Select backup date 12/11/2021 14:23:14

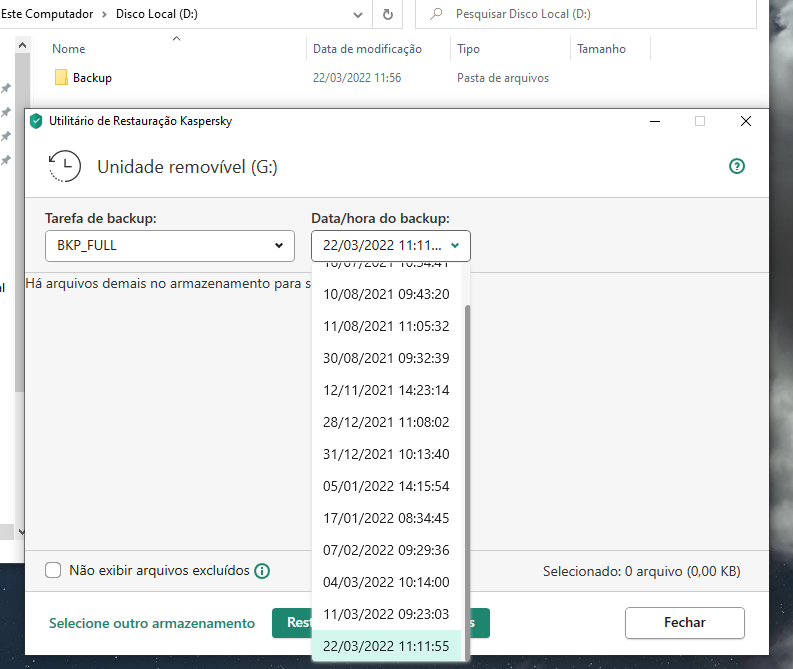[x=386, y=390]
